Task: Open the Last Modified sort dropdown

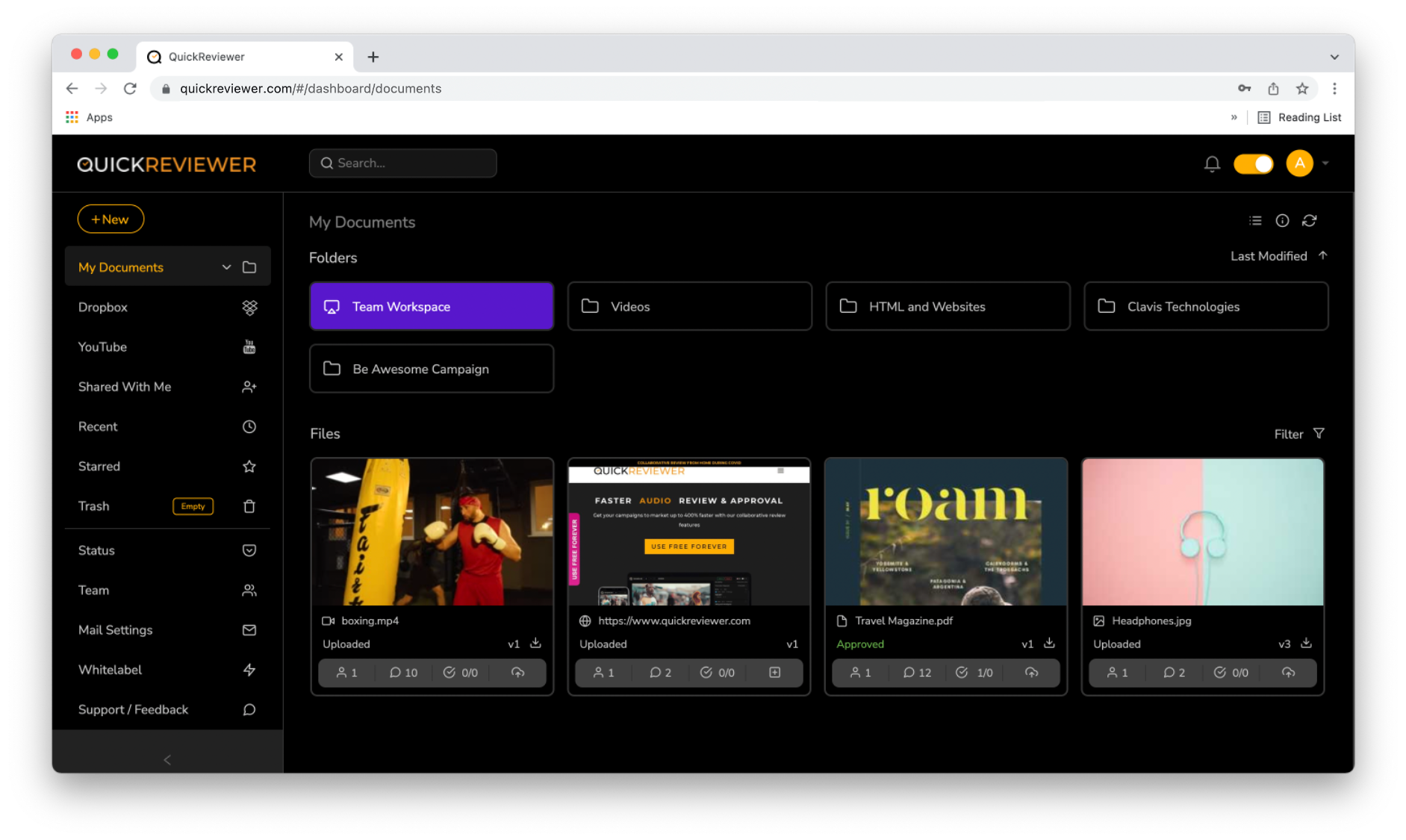Action: pyautogui.click(x=1269, y=256)
